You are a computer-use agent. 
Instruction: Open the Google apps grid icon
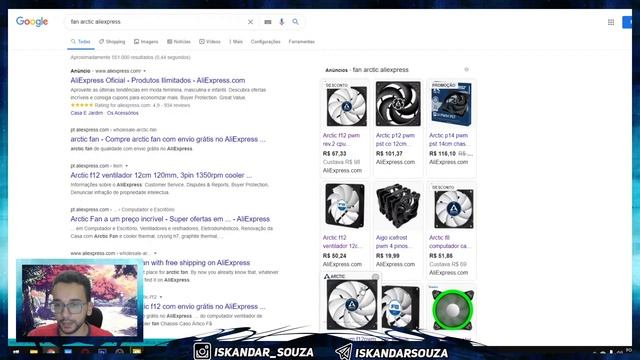tap(611, 22)
